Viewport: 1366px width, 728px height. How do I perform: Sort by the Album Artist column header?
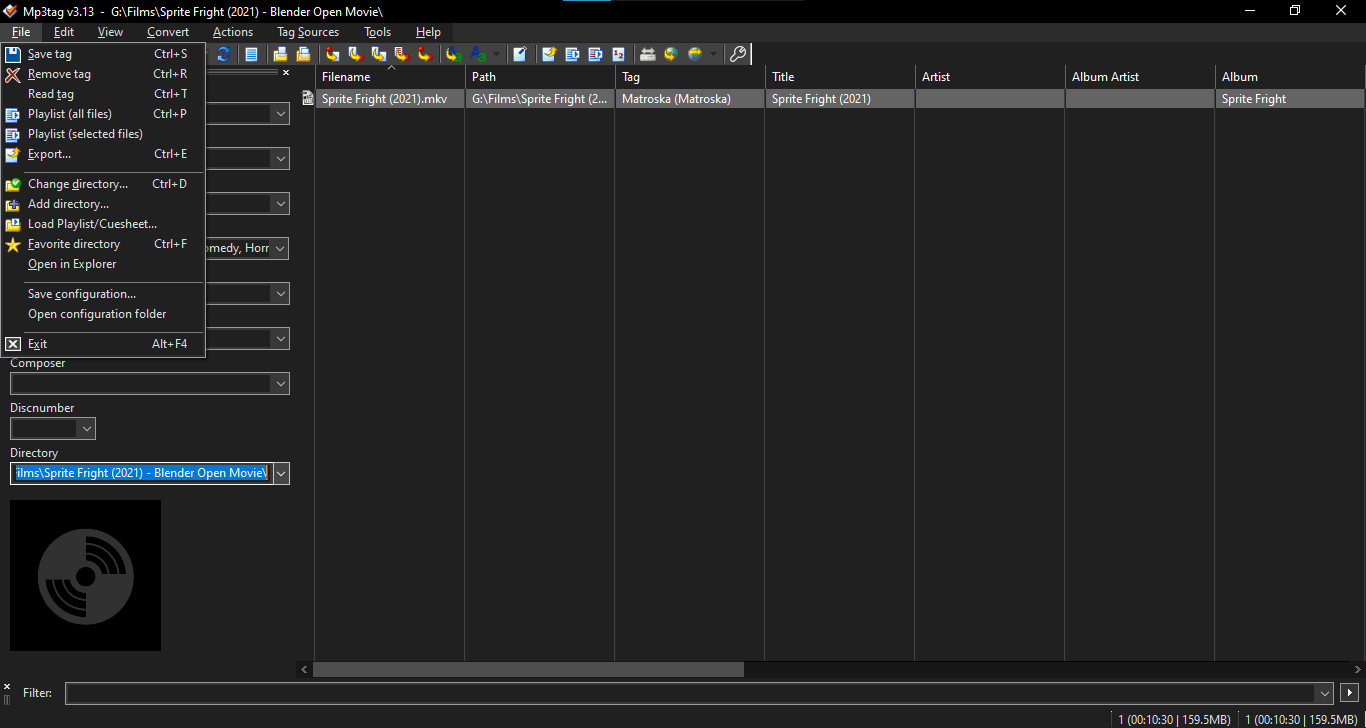tap(1140, 77)
